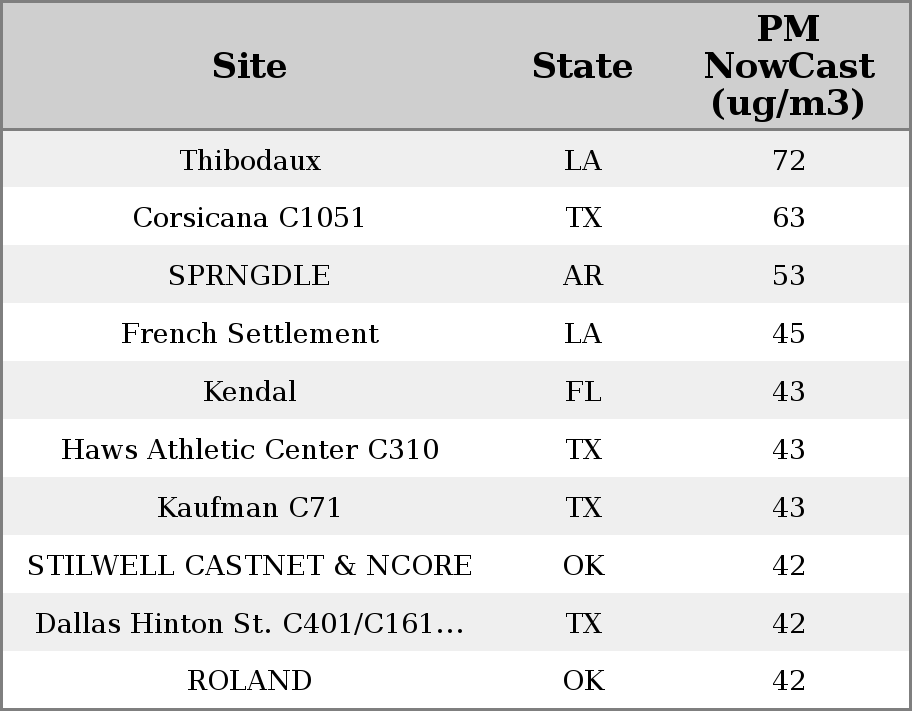Open the Dallas Hinton St. site entry
This screenshot has height=711, width=912.
click(250, 624)
